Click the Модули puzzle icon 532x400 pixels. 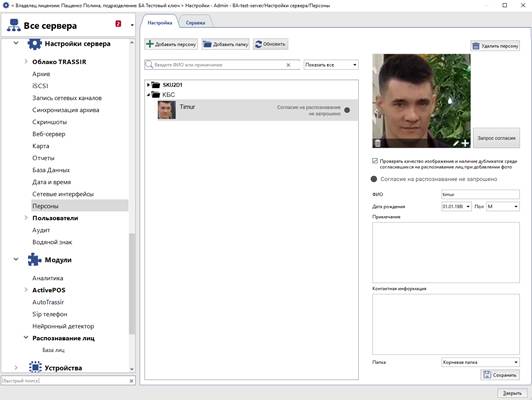point(35,260)
